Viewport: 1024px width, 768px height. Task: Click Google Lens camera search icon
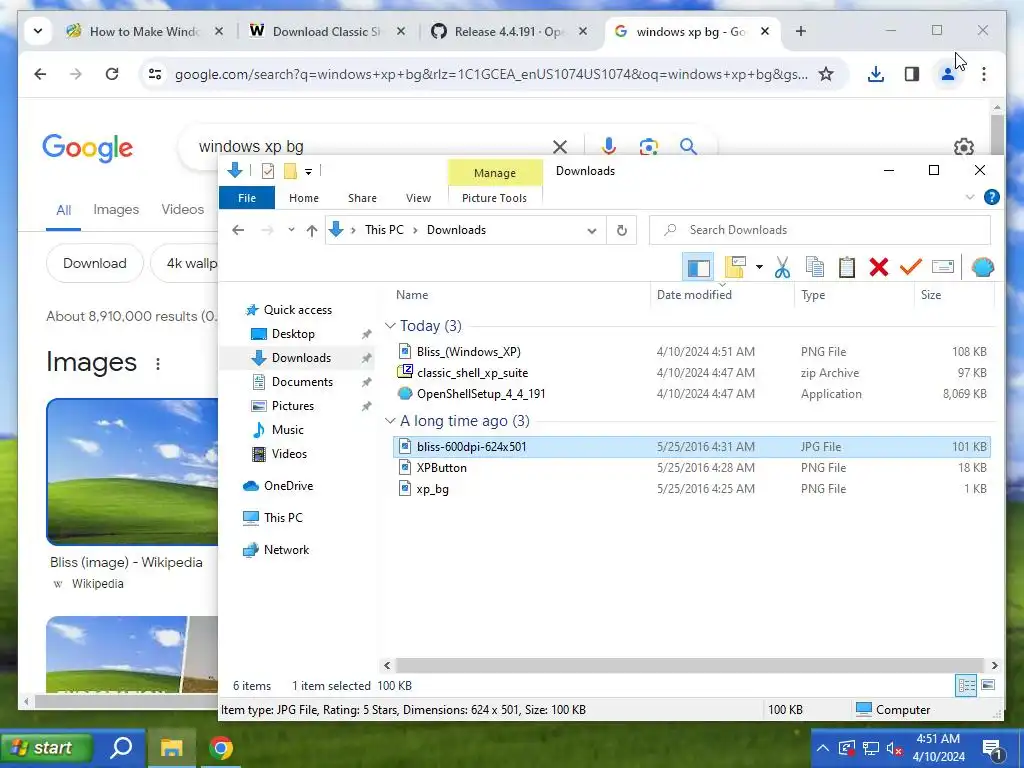click(x=648, y=146)
